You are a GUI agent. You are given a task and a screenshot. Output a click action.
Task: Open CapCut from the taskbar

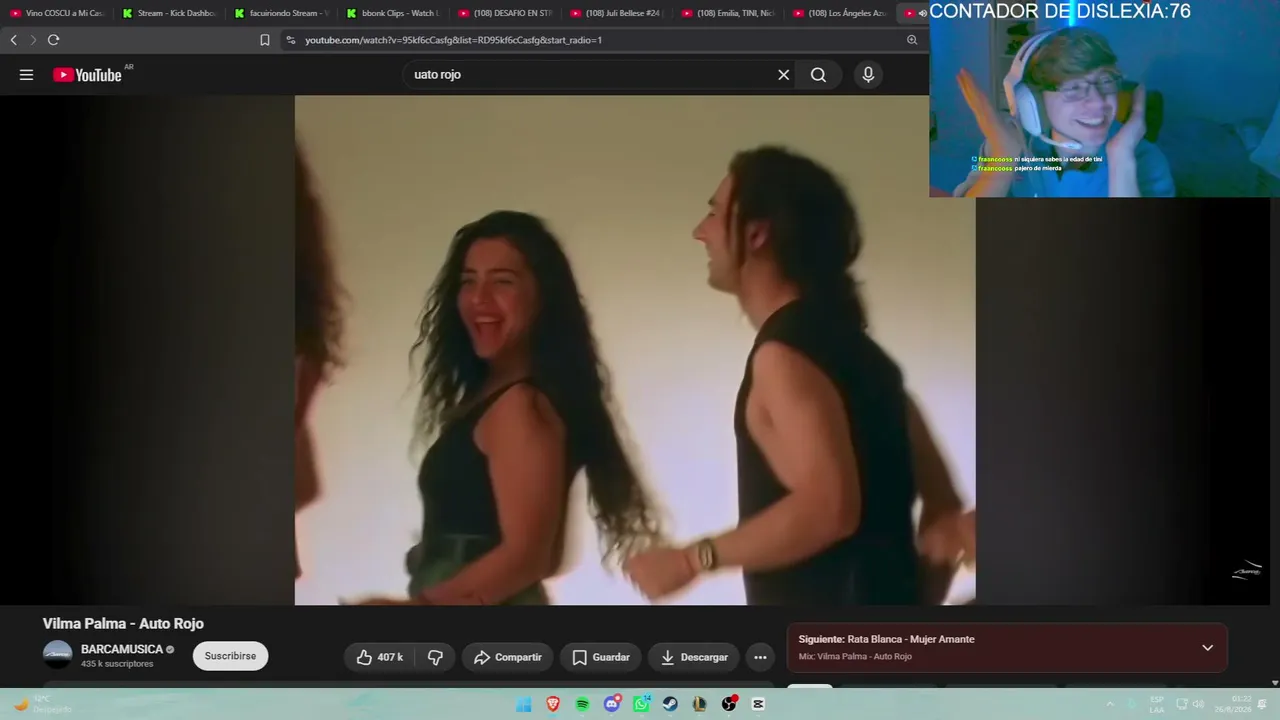758,704
